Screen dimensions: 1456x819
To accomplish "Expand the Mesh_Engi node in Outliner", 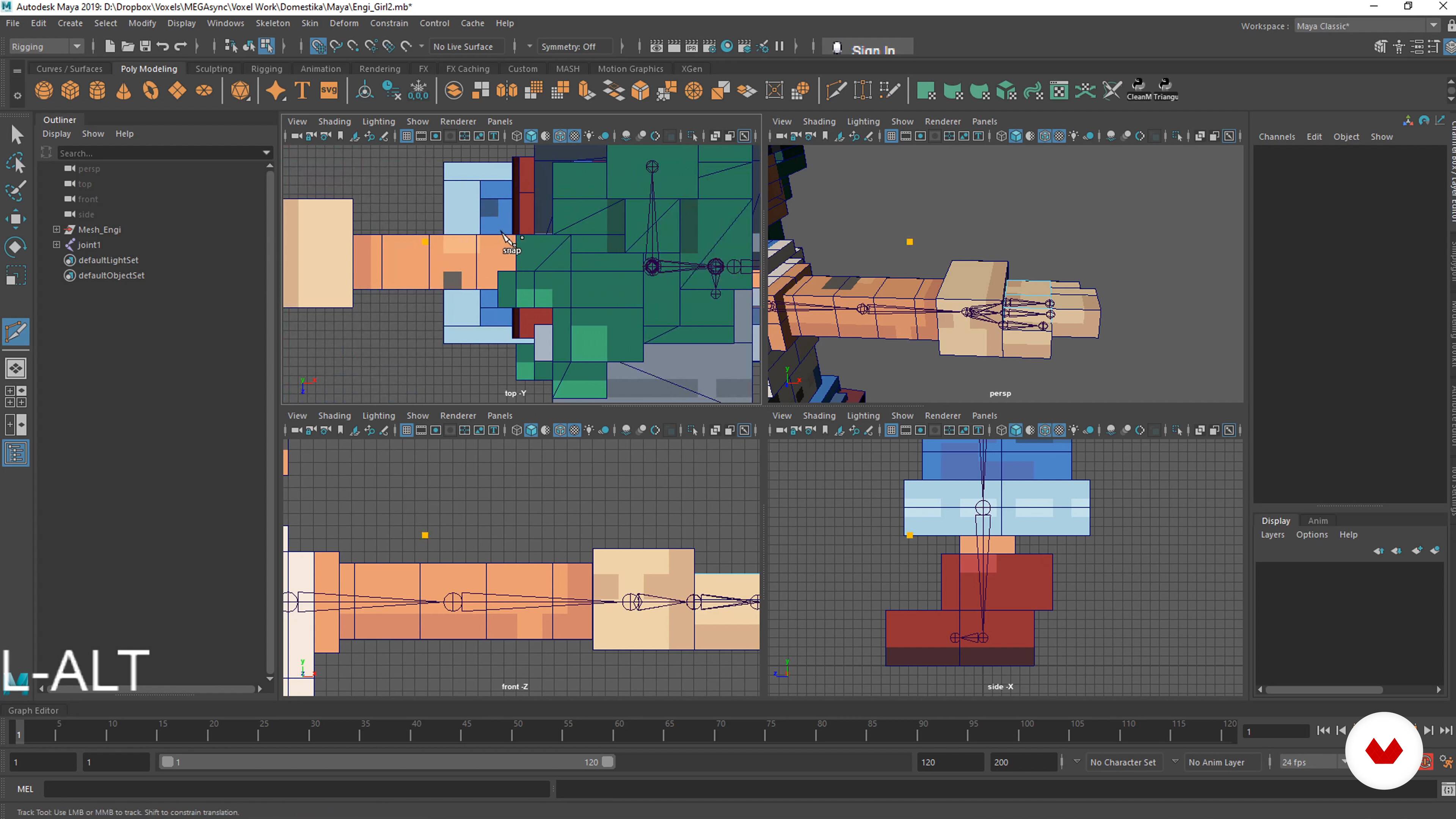I will (x=56, y=229).
